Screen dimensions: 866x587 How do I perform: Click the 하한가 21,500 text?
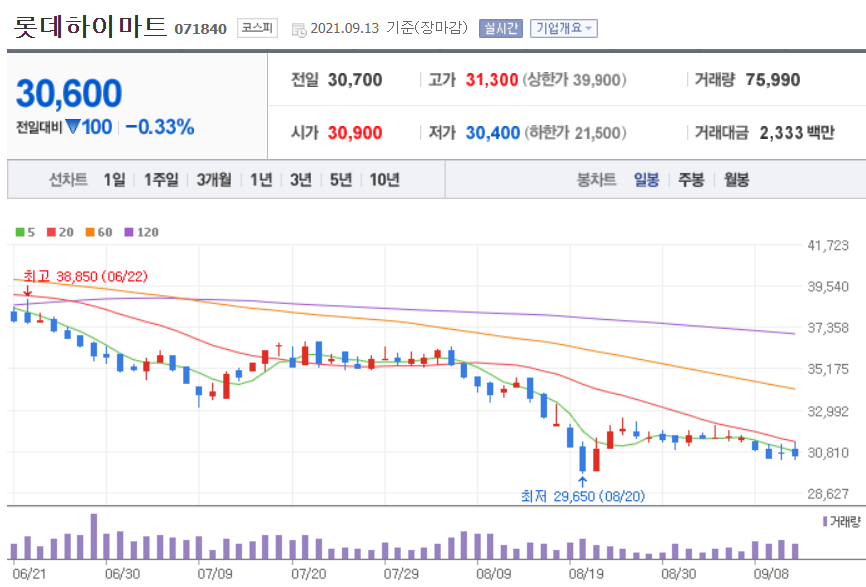point(575,133)
